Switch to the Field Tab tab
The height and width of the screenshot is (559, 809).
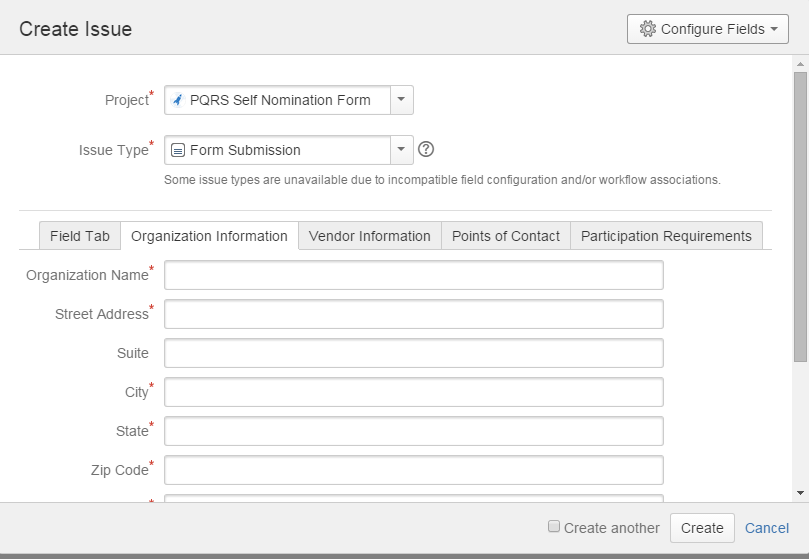tap(80, 236)
